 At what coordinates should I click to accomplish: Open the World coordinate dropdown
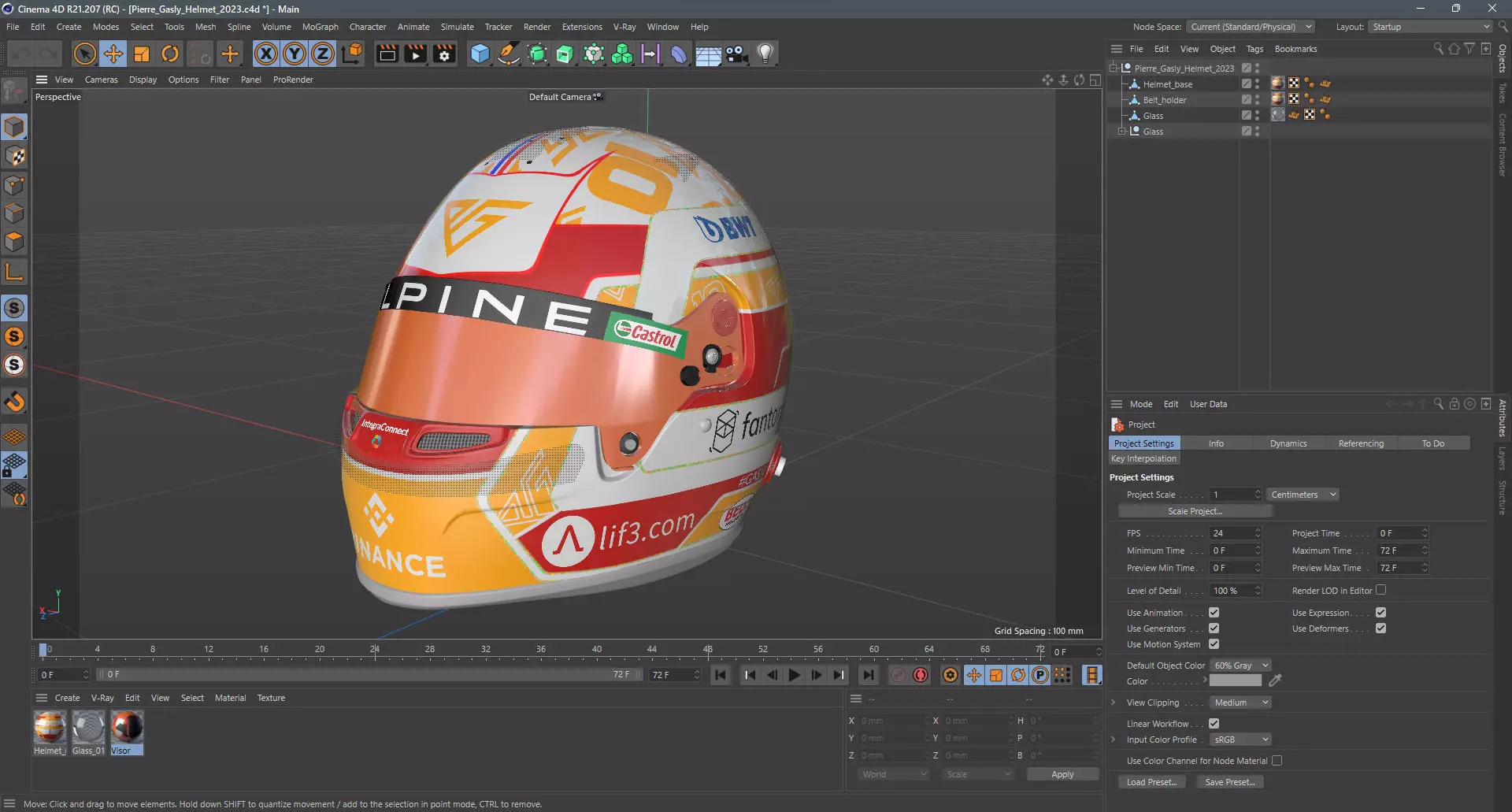(x=894, y=774)
